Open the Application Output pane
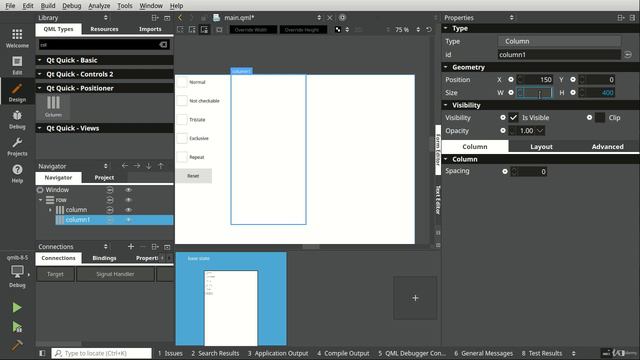640x360 pixels. (x=278, y=353)
